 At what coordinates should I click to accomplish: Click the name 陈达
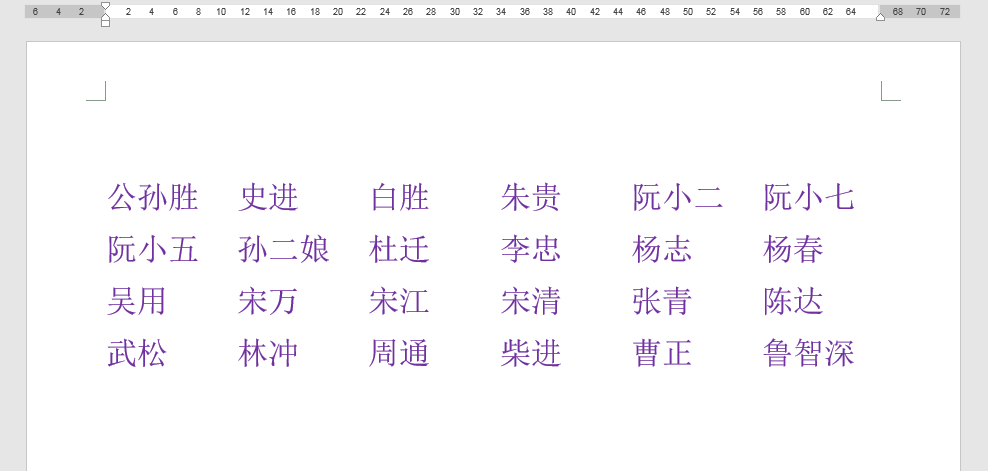point(793,301)
